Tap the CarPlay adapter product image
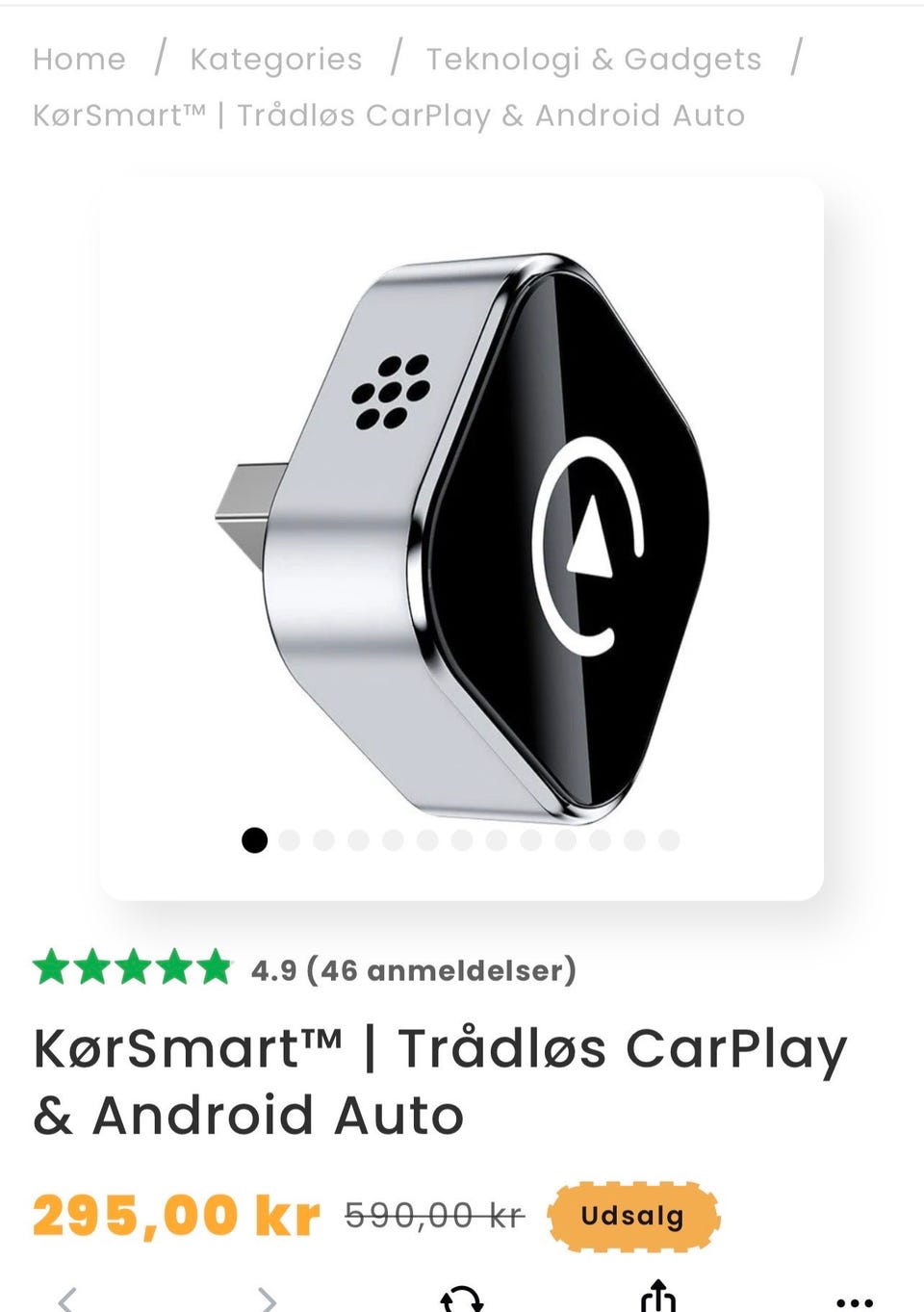The height and width of the screenshot is (1312, 924). click(462, 539)
